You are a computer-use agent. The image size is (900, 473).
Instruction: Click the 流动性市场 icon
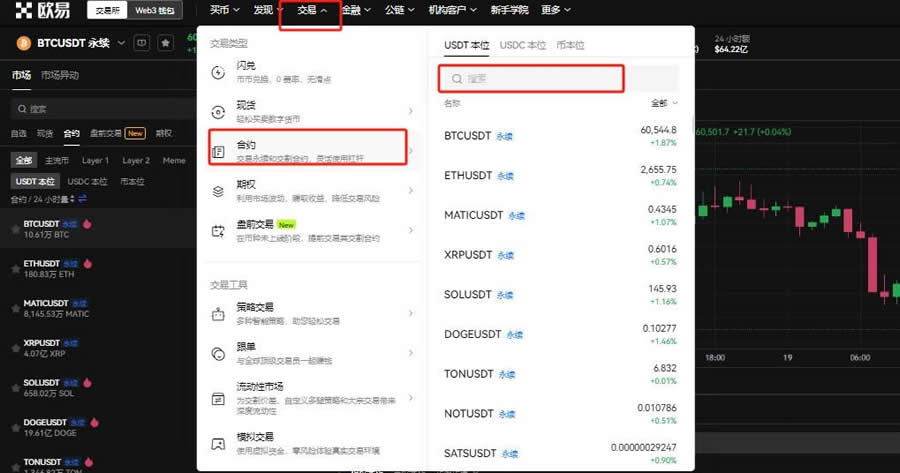219,398
